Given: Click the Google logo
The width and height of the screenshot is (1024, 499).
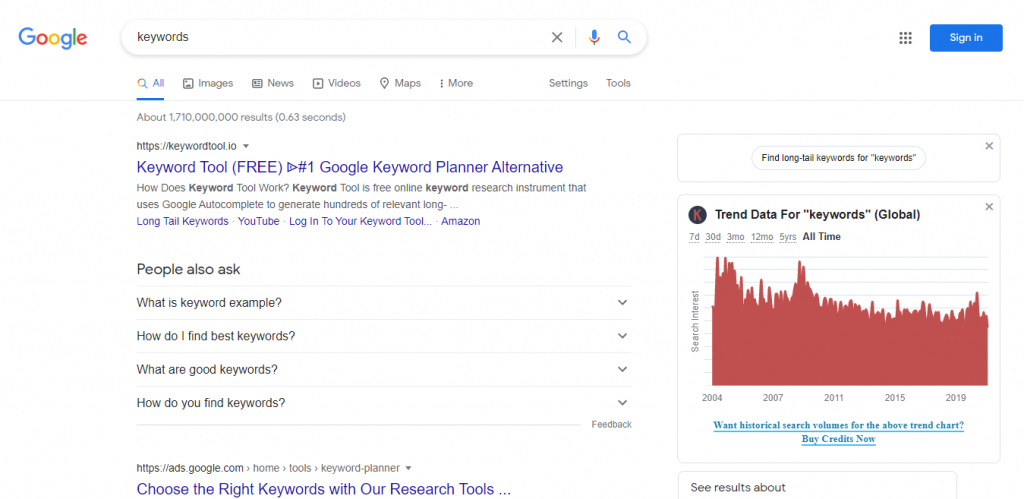Looking at the screenshot, I should pyautogui.click(x=52, y=38).
